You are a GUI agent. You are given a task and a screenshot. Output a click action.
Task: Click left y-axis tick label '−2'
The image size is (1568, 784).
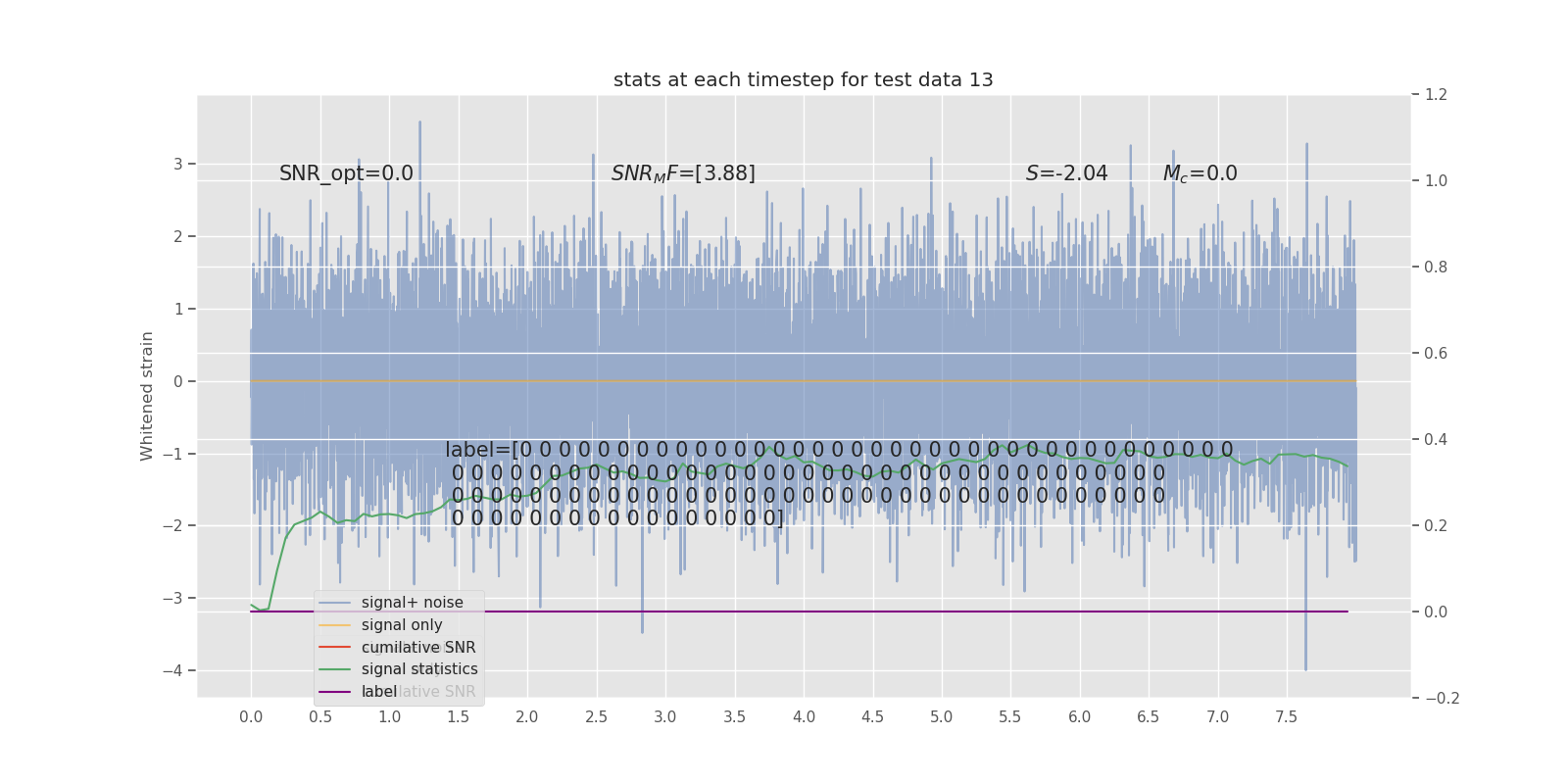(172, 526)
